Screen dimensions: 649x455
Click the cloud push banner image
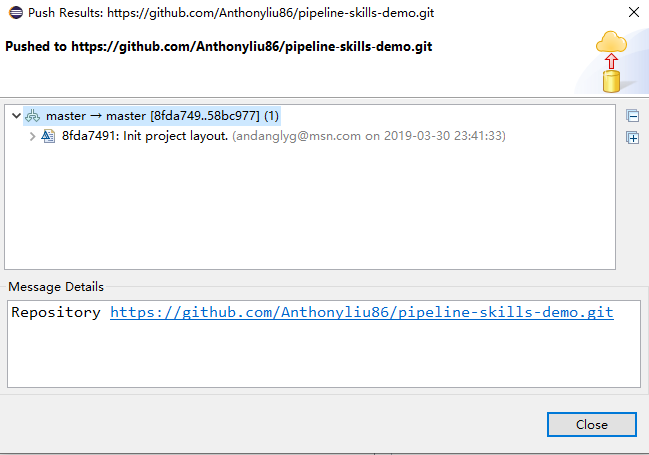coord(611,62)
